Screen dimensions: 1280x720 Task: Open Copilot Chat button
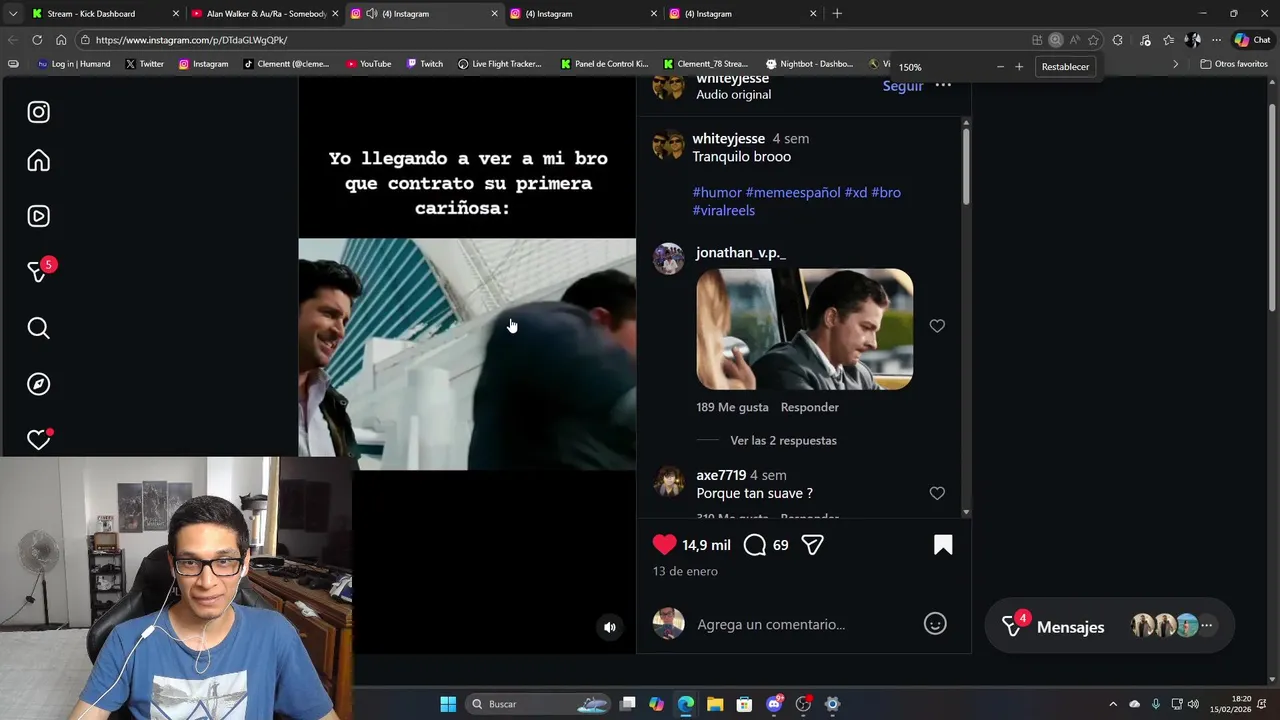(1252, 40)
